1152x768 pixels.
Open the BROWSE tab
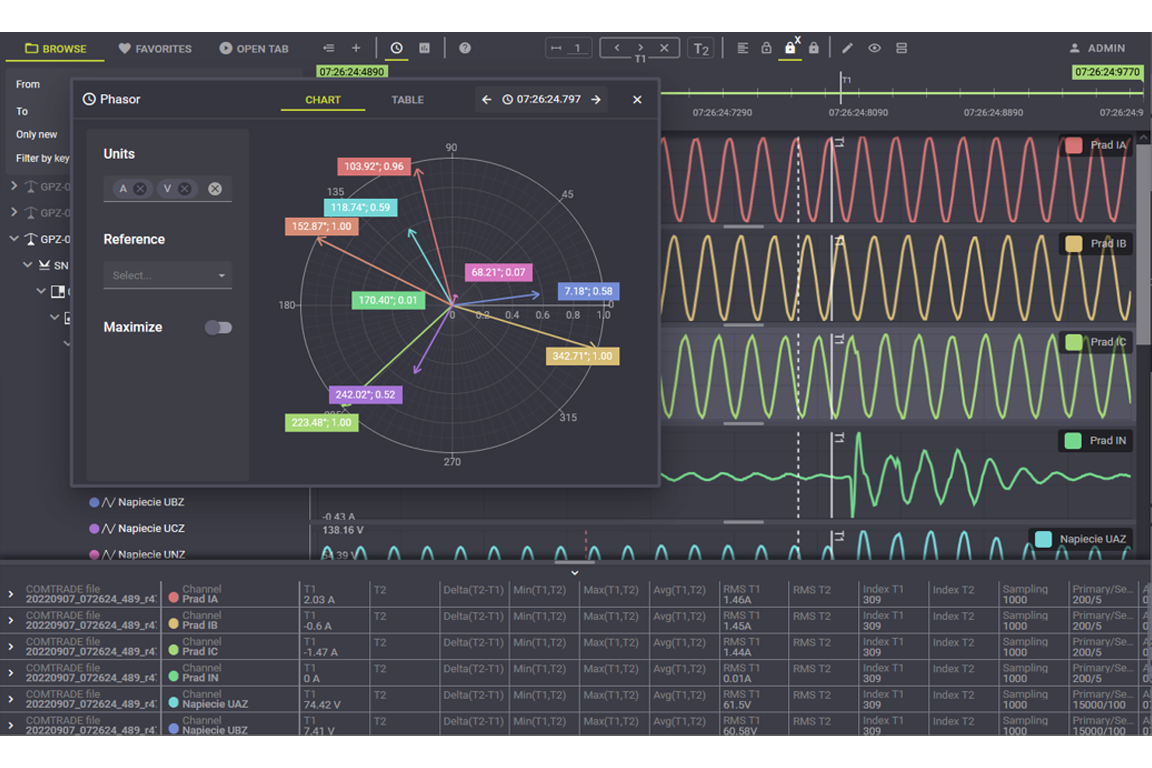point(56,49)
